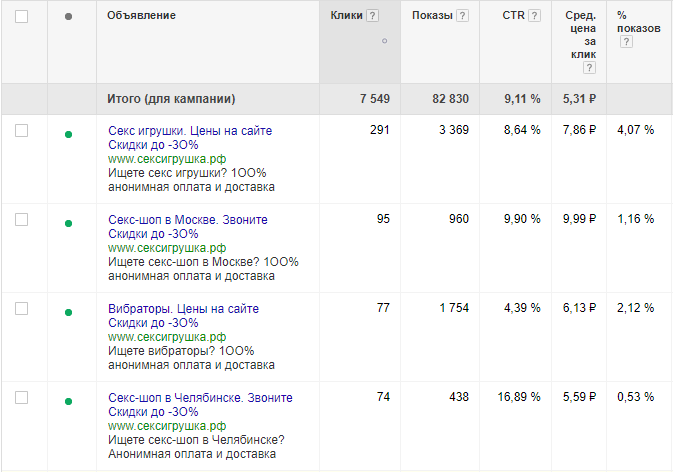The image size is (673, 472).
Task: Check the box for Секс игрушки ad row
Action: click(21, 130)
